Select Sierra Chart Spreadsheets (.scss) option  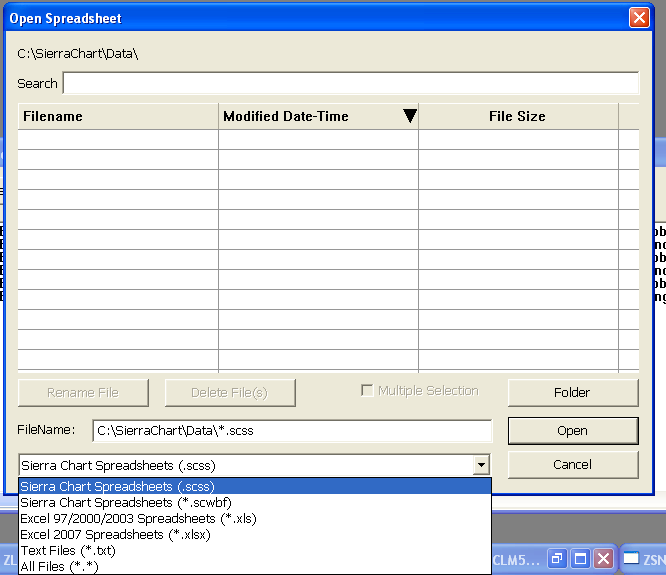[255, 486]
